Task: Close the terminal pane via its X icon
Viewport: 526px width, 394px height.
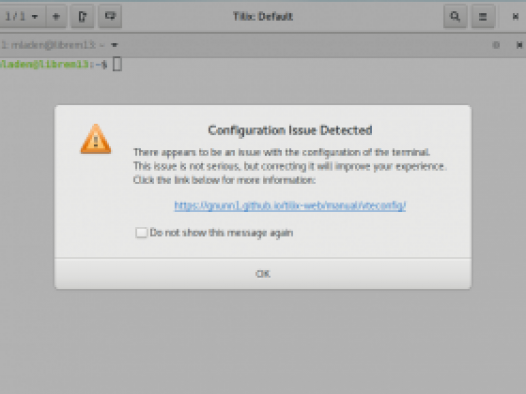Action: click(519, 45)
